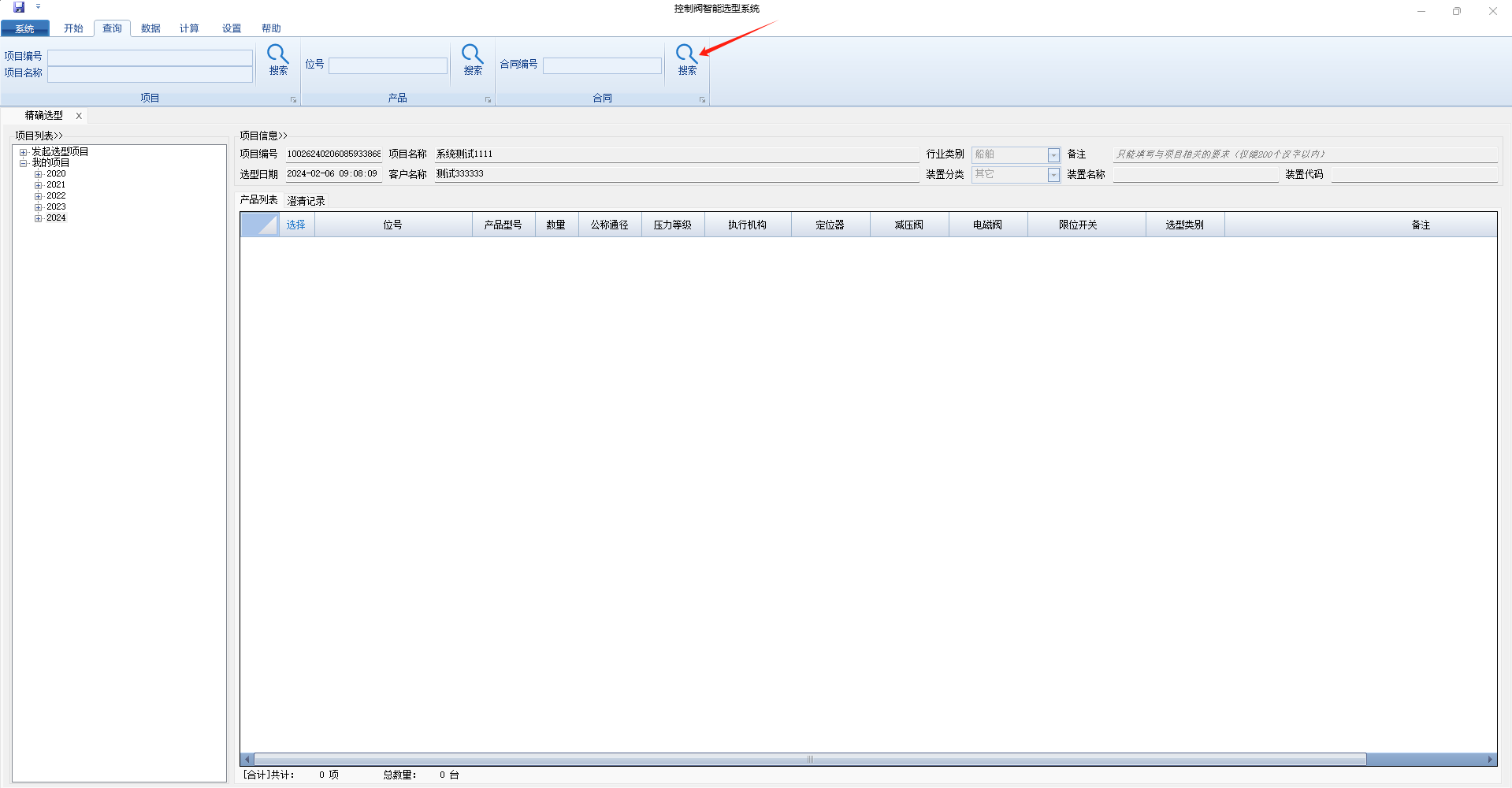Open the 产品 group dialog launcher

coord(488,100)
